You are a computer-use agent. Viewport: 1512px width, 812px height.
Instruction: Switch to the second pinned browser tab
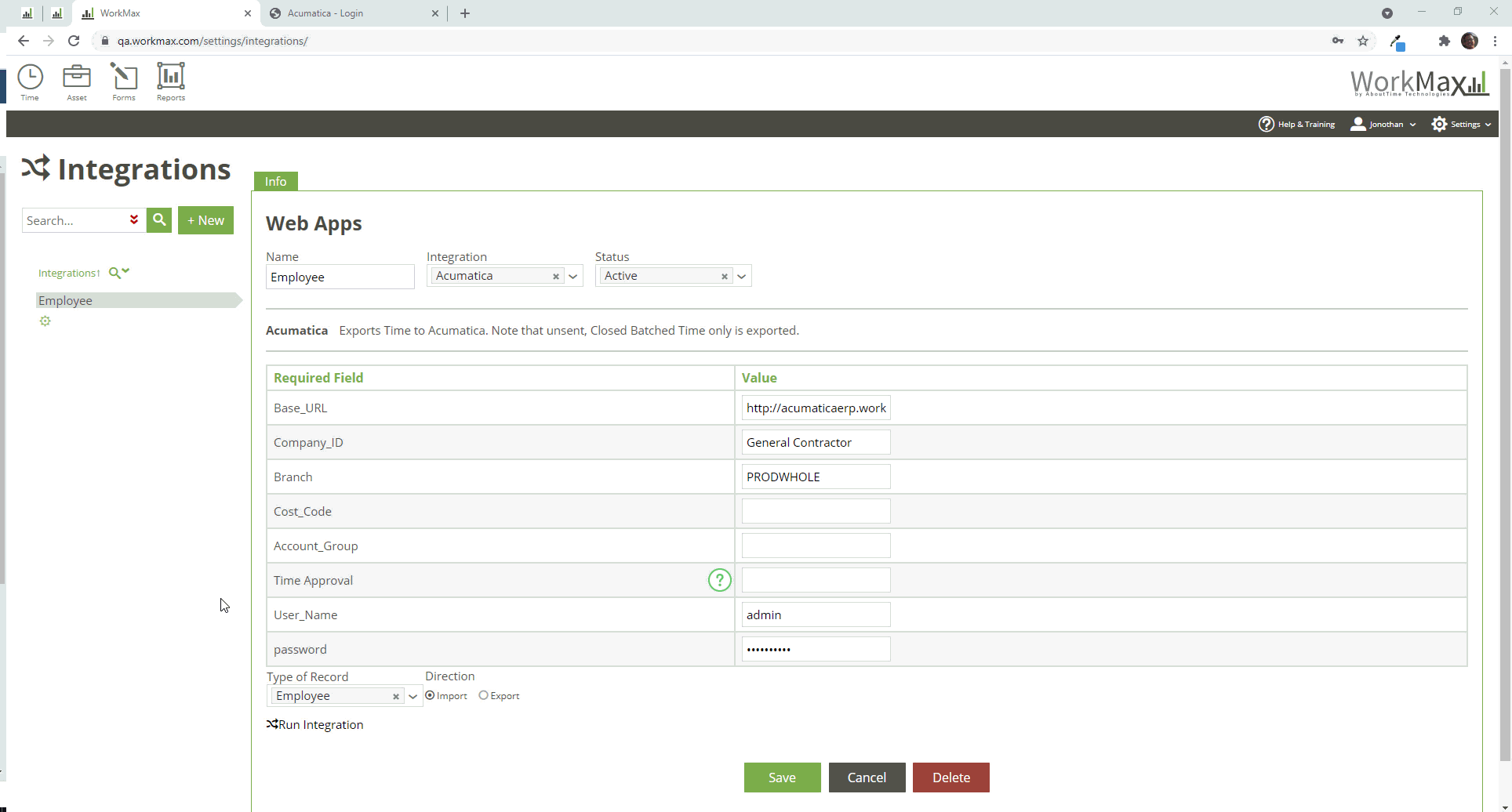point(56,13)
